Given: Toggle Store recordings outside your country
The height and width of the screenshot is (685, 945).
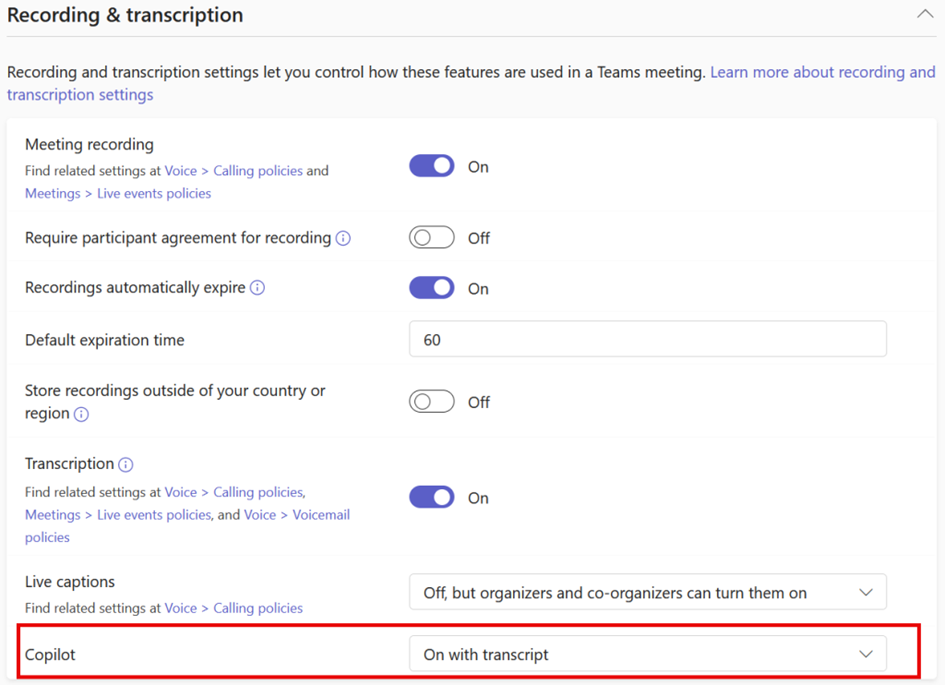Looking at the screenshot, I should coord(432,401).
